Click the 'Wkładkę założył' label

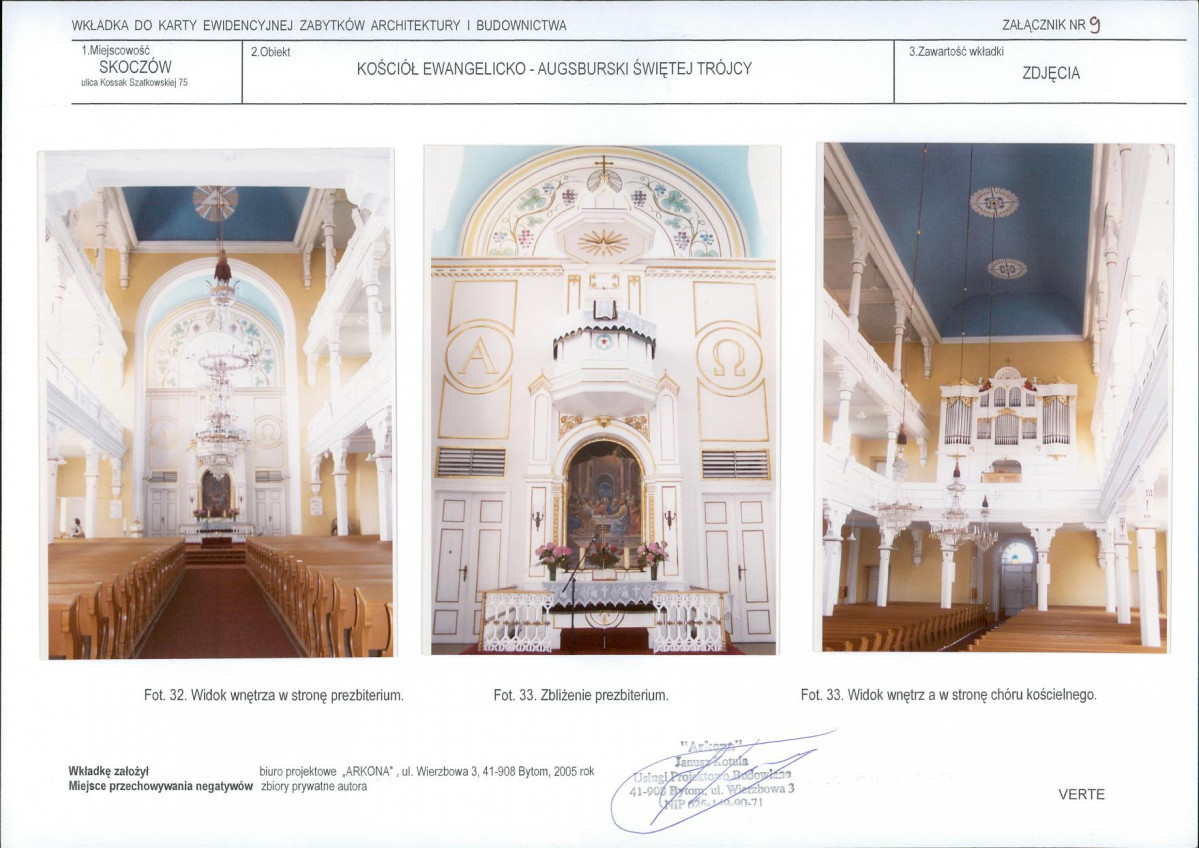point(108,771)
